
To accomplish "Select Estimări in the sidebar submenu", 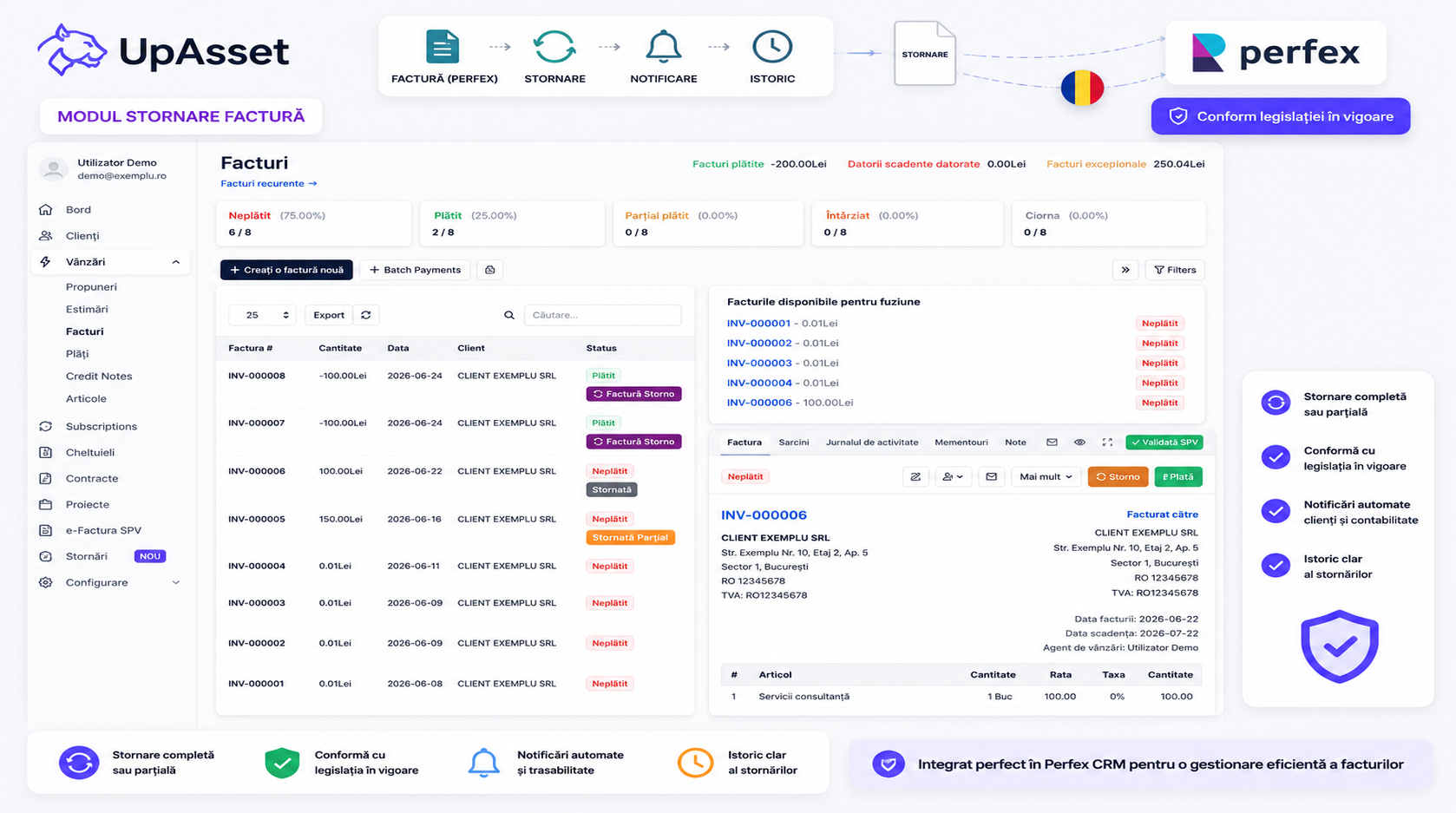I will point(87,310).
